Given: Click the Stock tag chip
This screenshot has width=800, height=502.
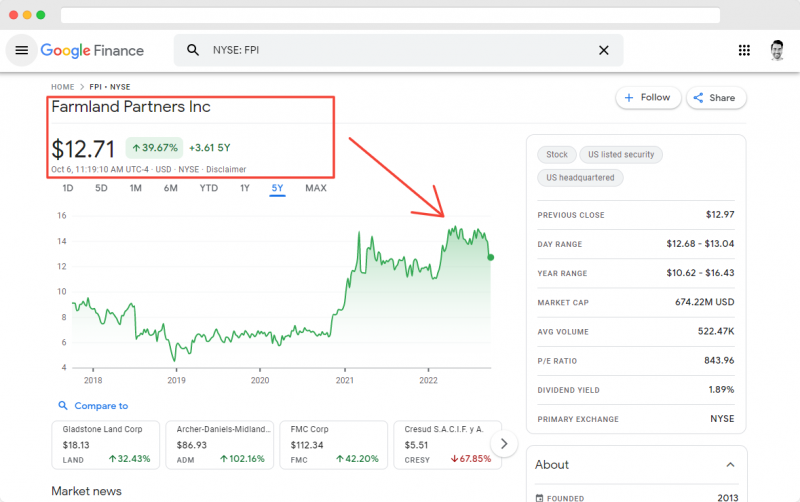Looking at the screenshot, I should pos(557,155).
